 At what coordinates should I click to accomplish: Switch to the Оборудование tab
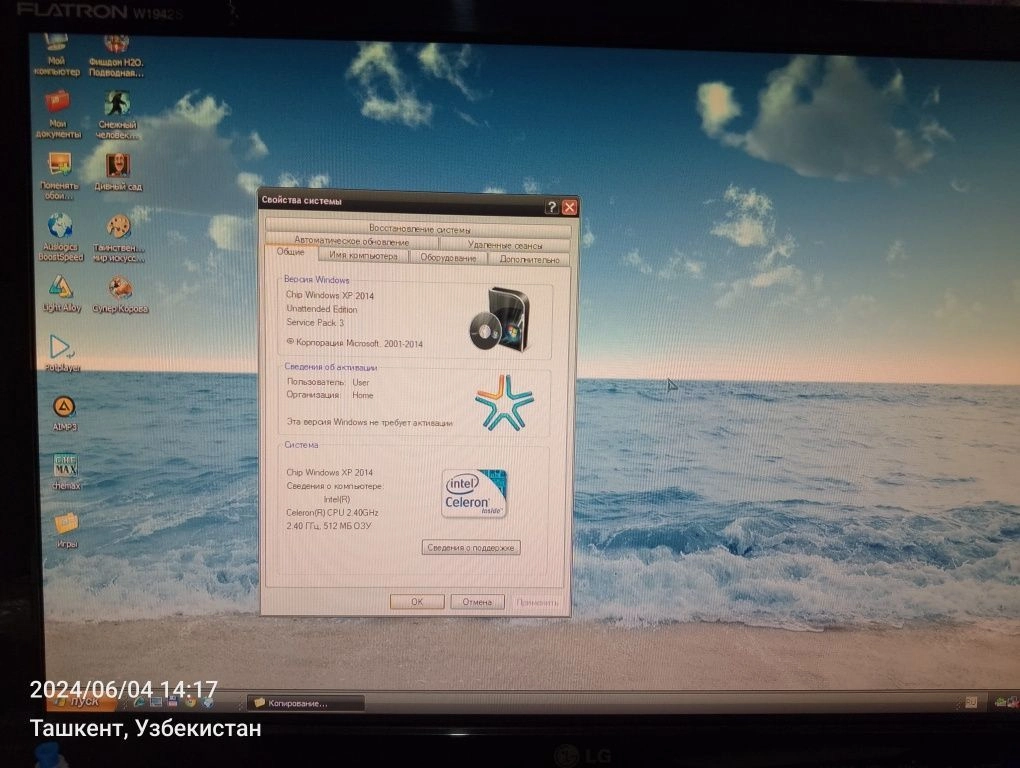(x=448, y=258)
